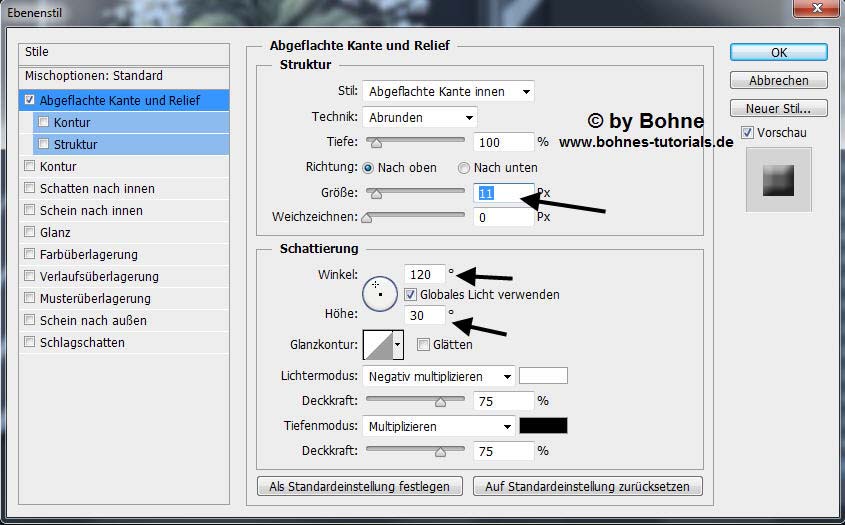Select Abgeflachte Kante und Relief entry
845x525 pixels.
tap(124, 100)
